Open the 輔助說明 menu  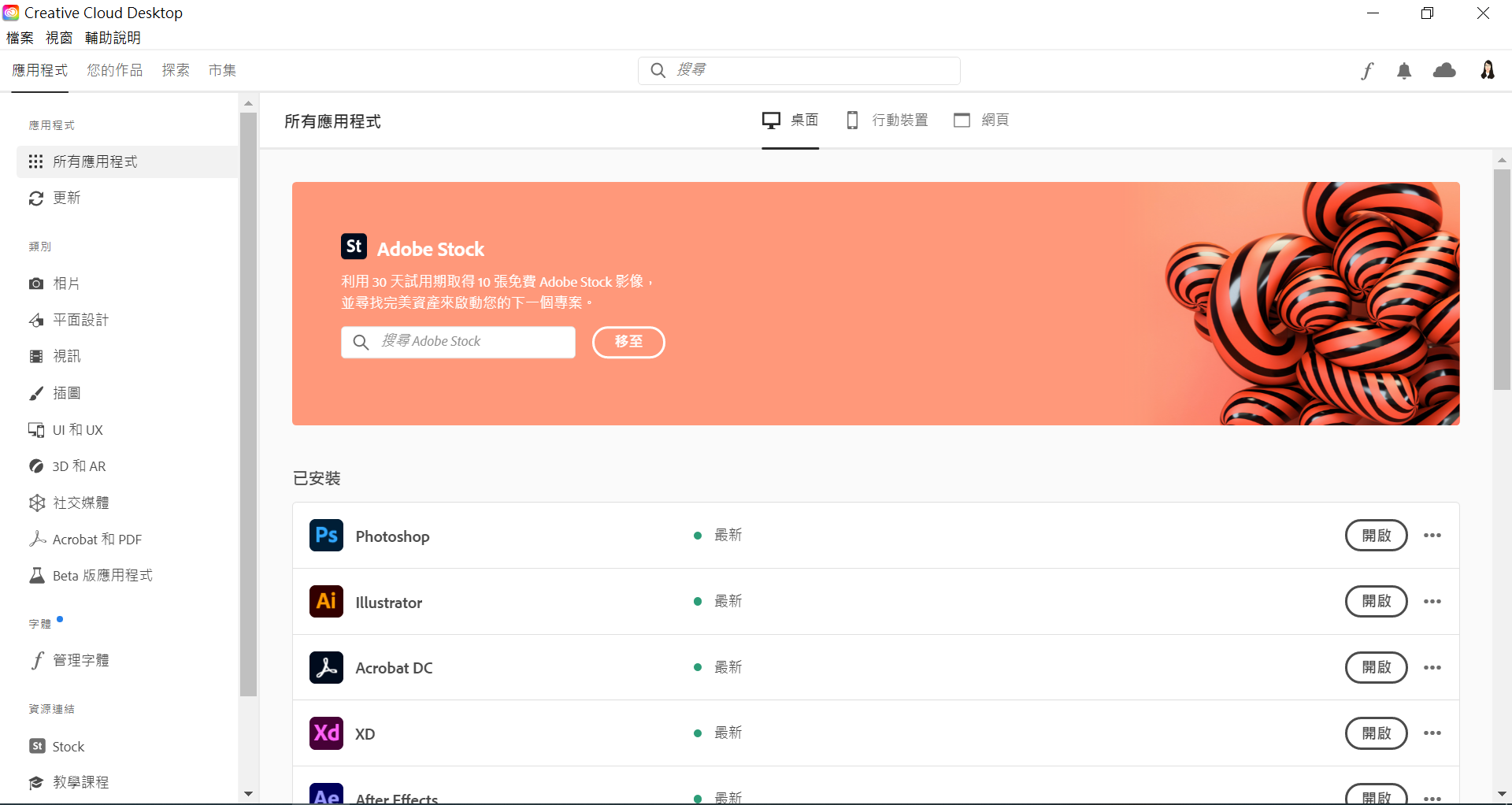pos(113,38)
